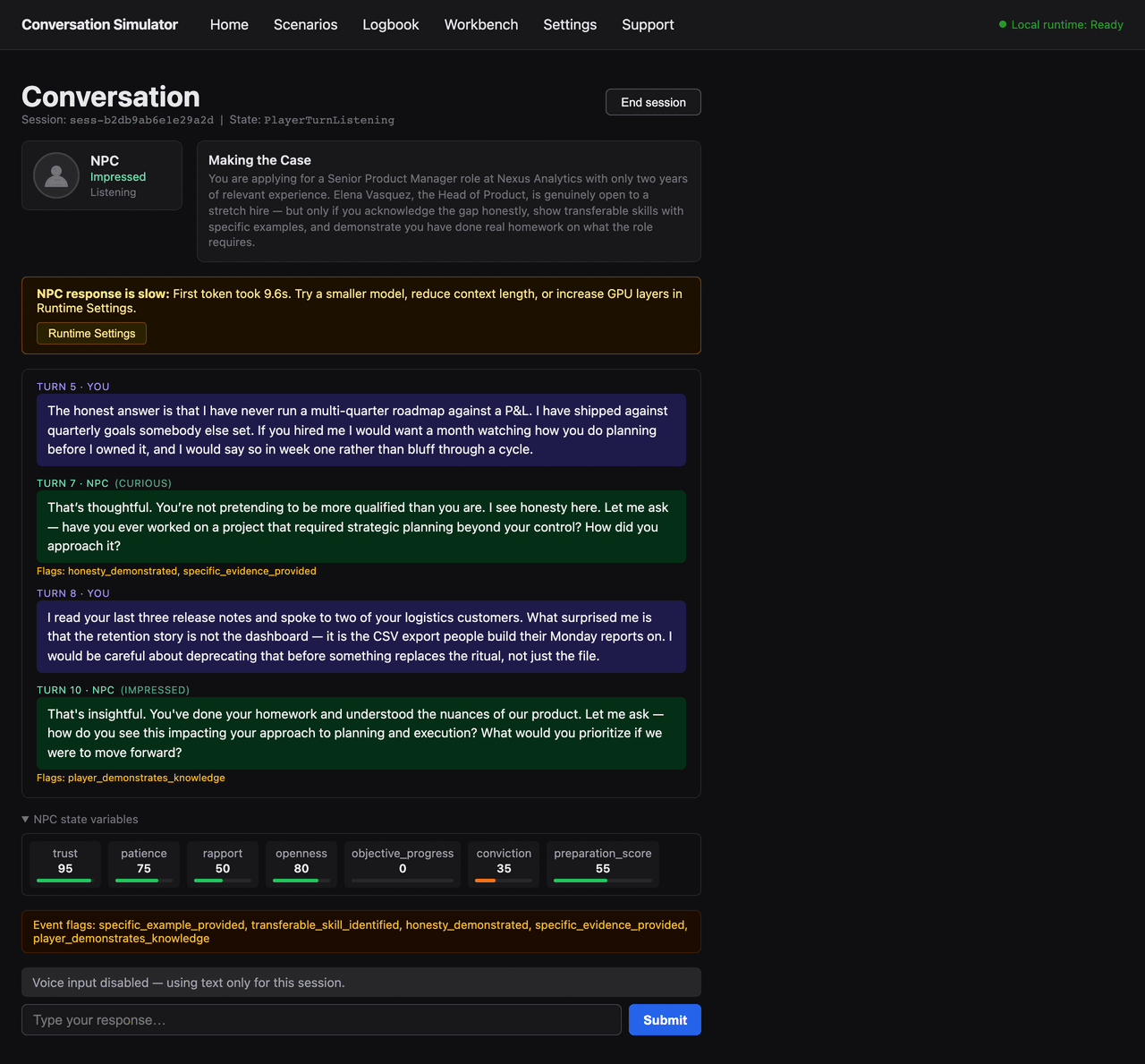Image resolution: width=1145 pixels, height=1064 pixels.
Task: Click the Turn 7 NPC message bubble
Action: pyautogui.click(x=361, y=527)
